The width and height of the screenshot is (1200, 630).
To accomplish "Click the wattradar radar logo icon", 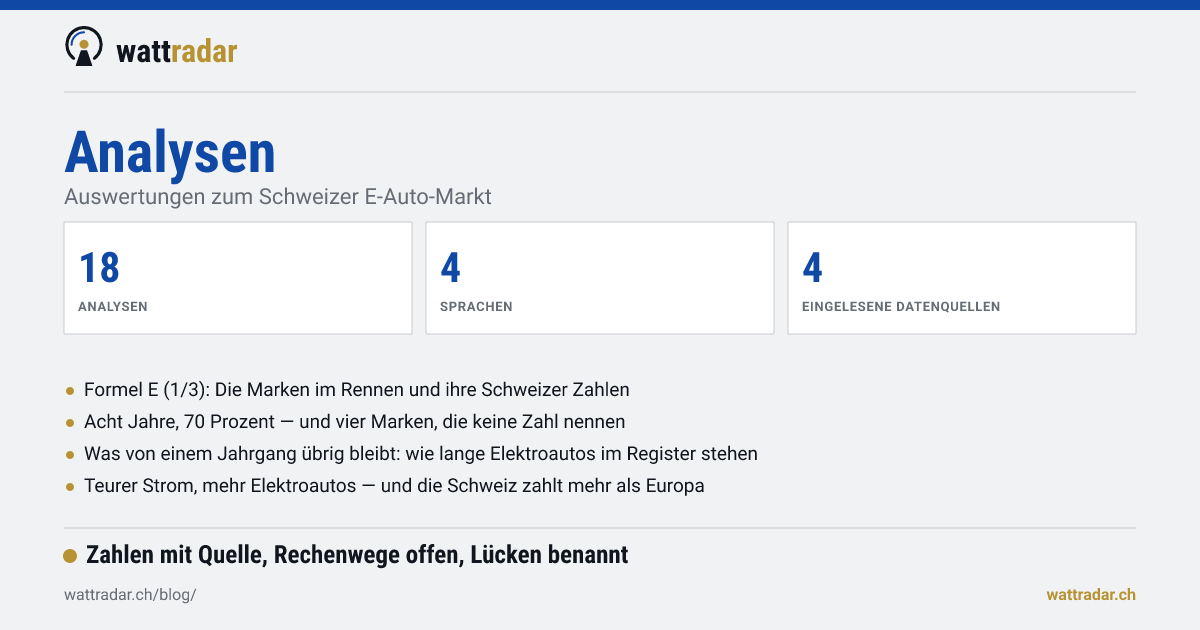I will (84, 47).
